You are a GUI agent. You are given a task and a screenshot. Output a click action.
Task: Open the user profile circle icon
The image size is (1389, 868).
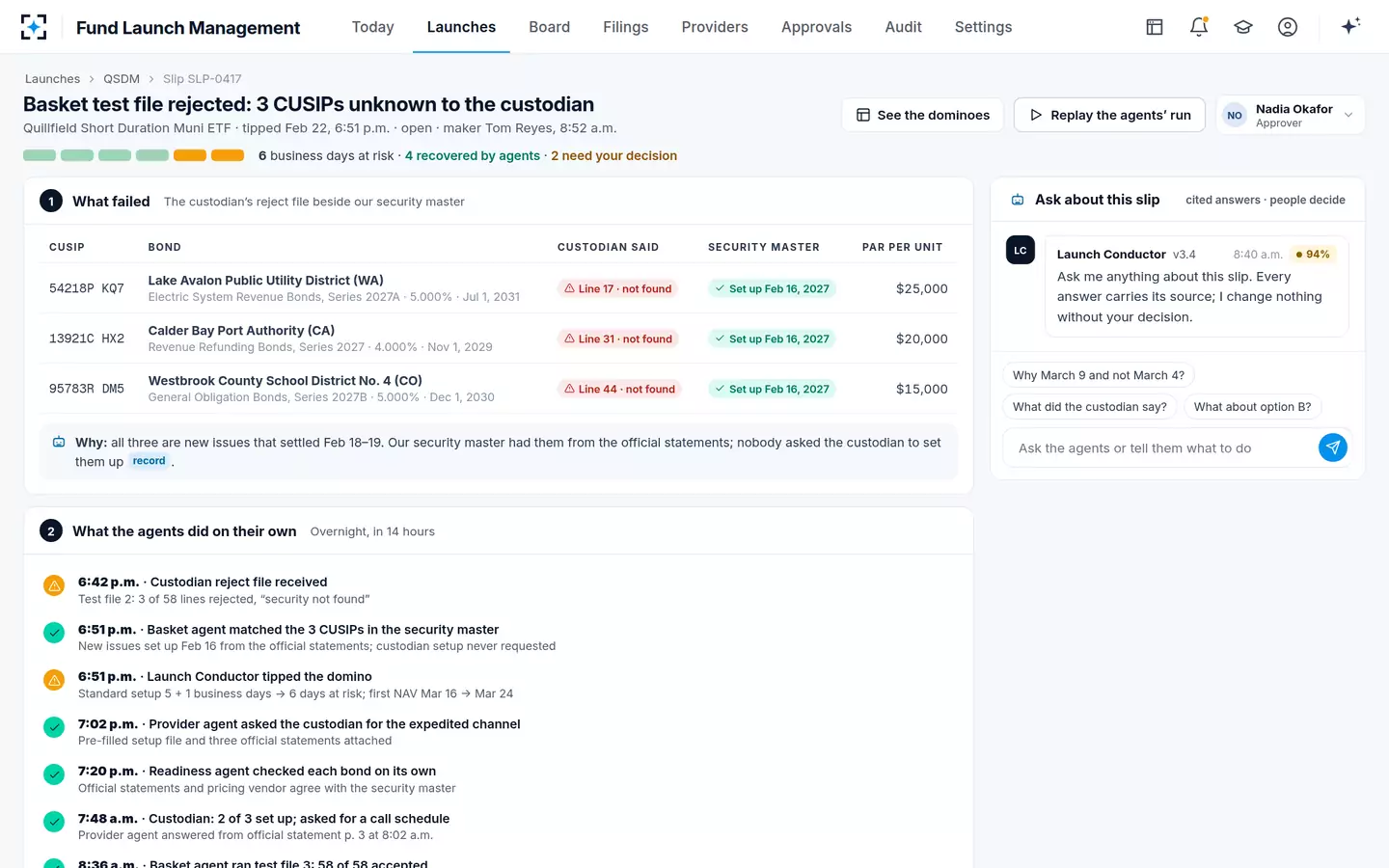coord(1288,27)
